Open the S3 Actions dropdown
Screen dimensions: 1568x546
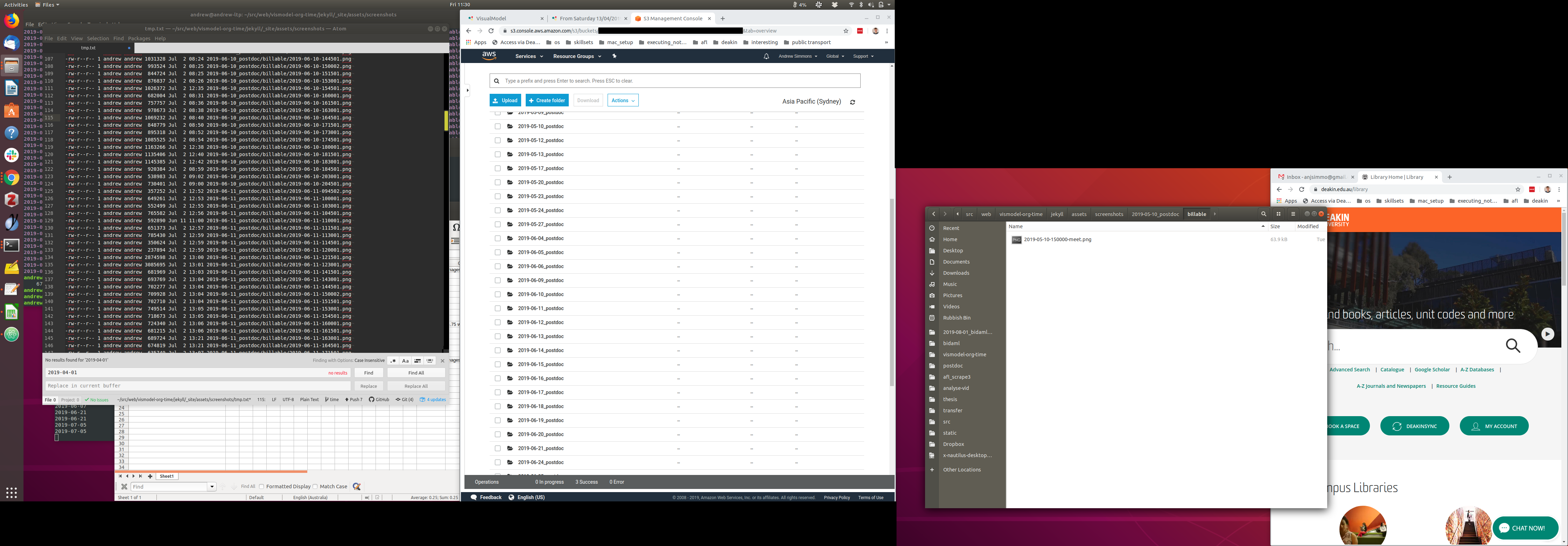pyautogui.click(x=623, y=100)
